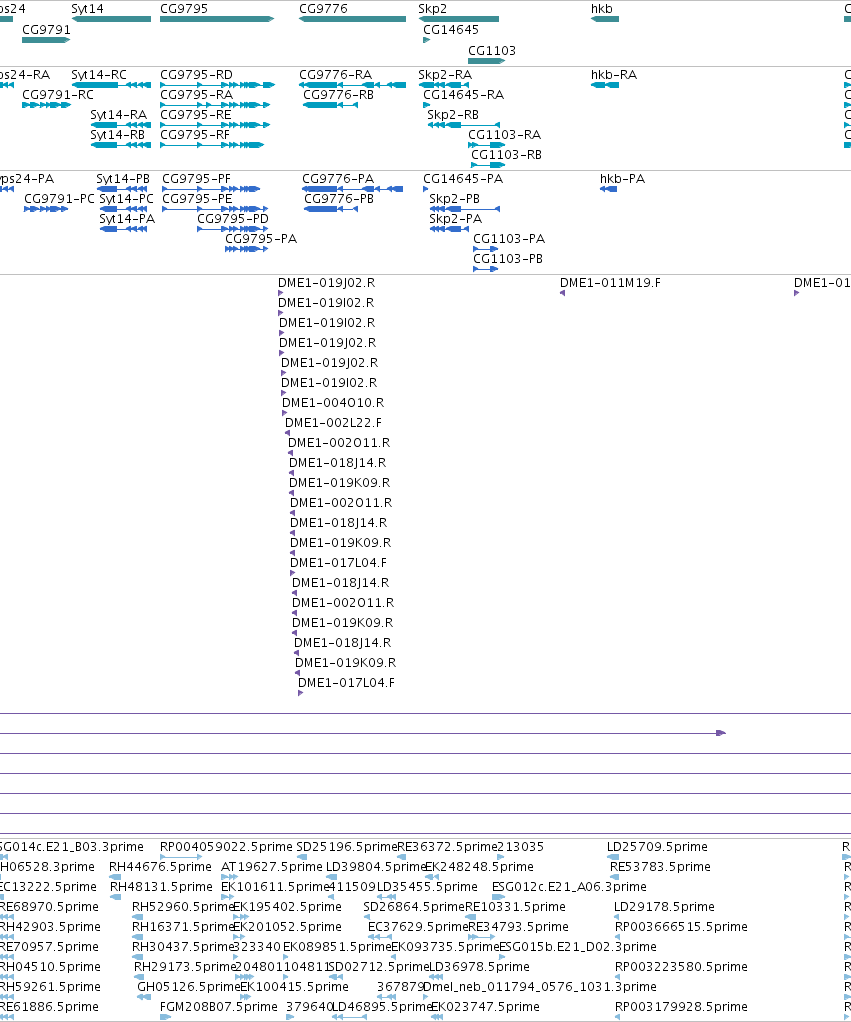Click the CG14645-PA protein label
851x1022 pixels.
(x=463, y=179)
